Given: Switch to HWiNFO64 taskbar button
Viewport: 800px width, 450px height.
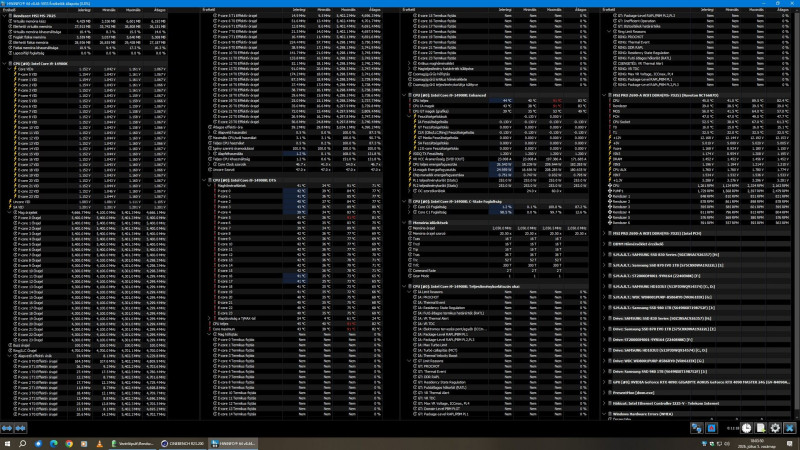Looking at the screenshot, I should point(233,444).
